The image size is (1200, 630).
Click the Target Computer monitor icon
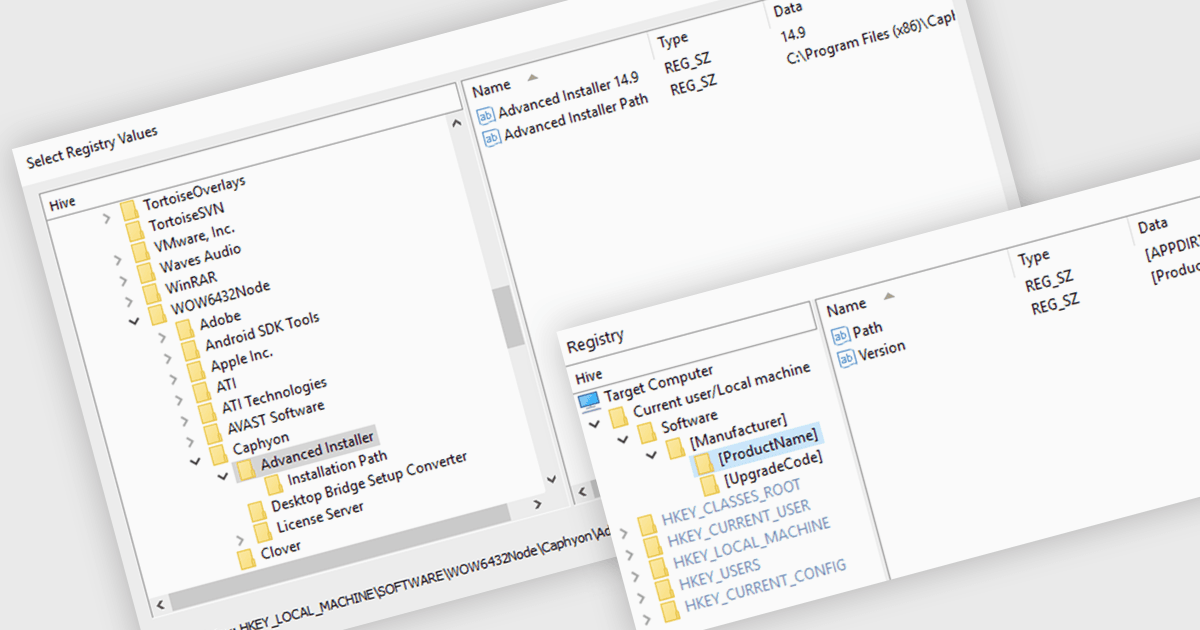pos(588,400)
